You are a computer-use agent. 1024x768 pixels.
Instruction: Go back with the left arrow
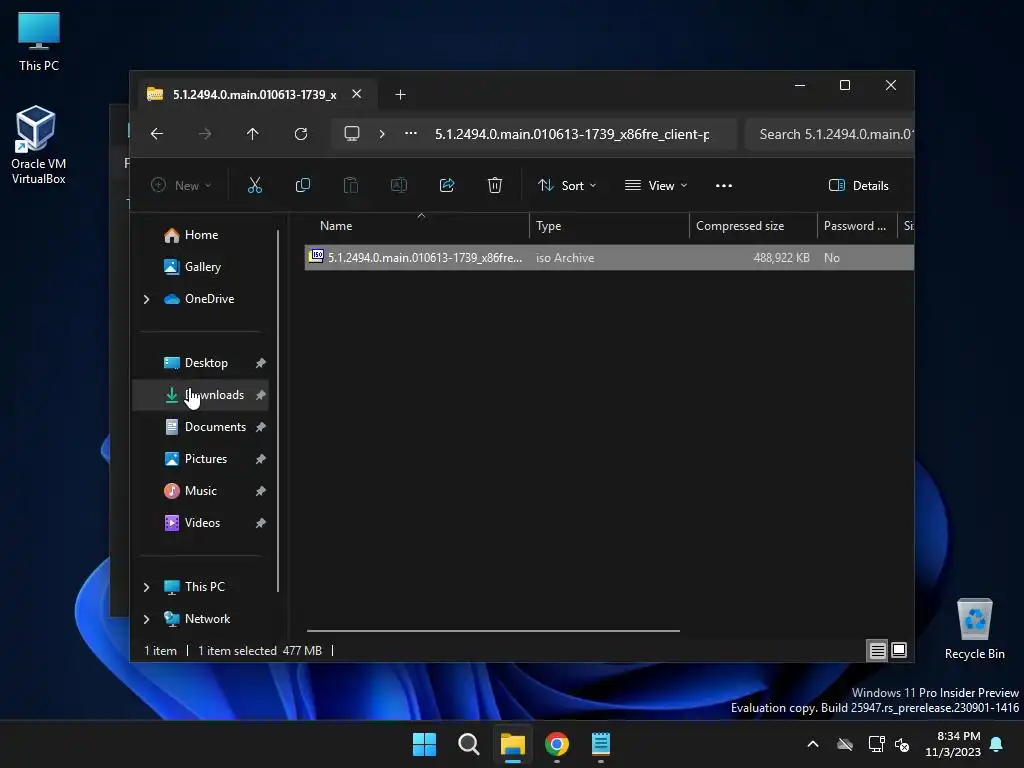(157, 134)
